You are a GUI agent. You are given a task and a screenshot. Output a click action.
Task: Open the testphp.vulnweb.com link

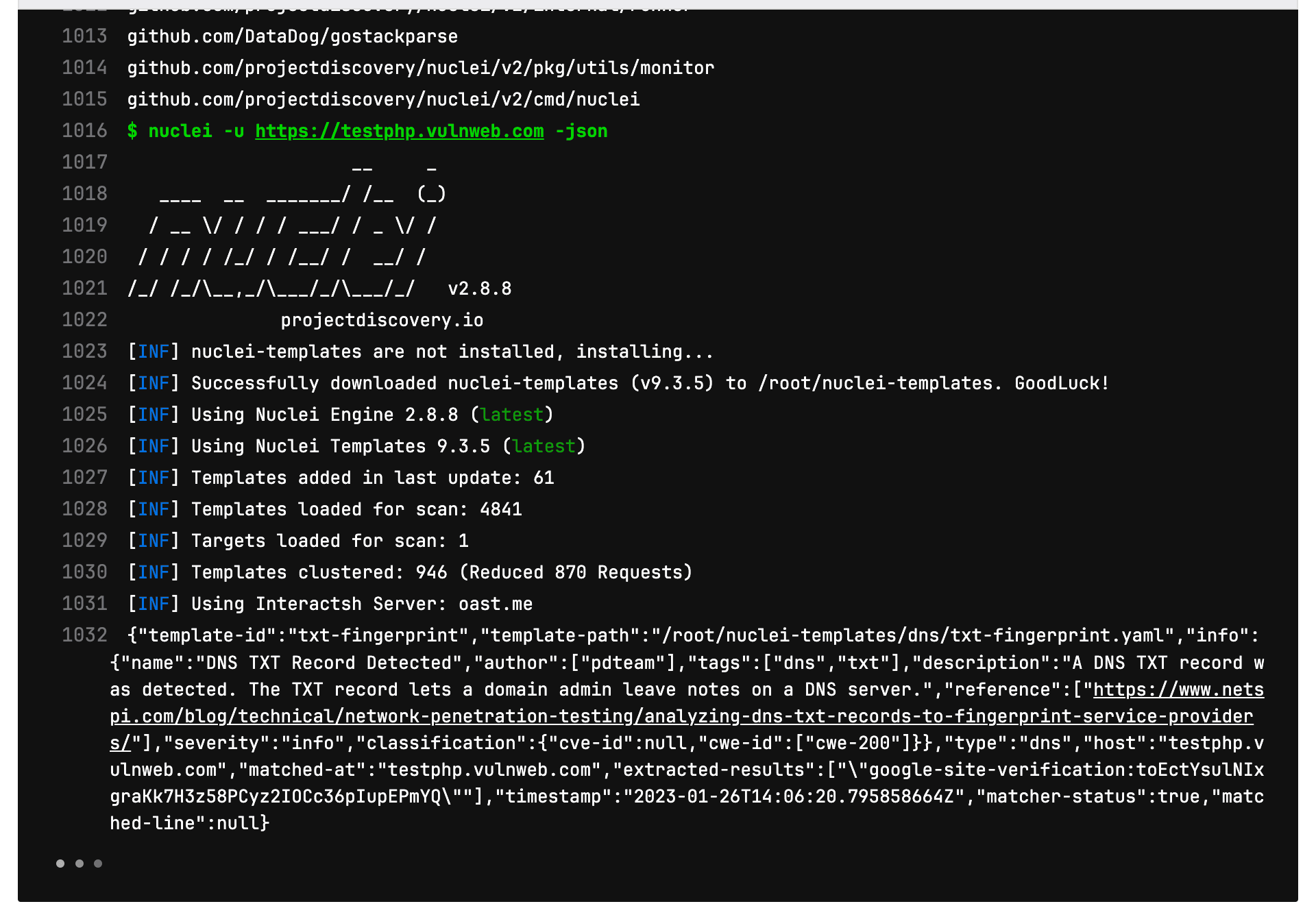tap(399, 131)
